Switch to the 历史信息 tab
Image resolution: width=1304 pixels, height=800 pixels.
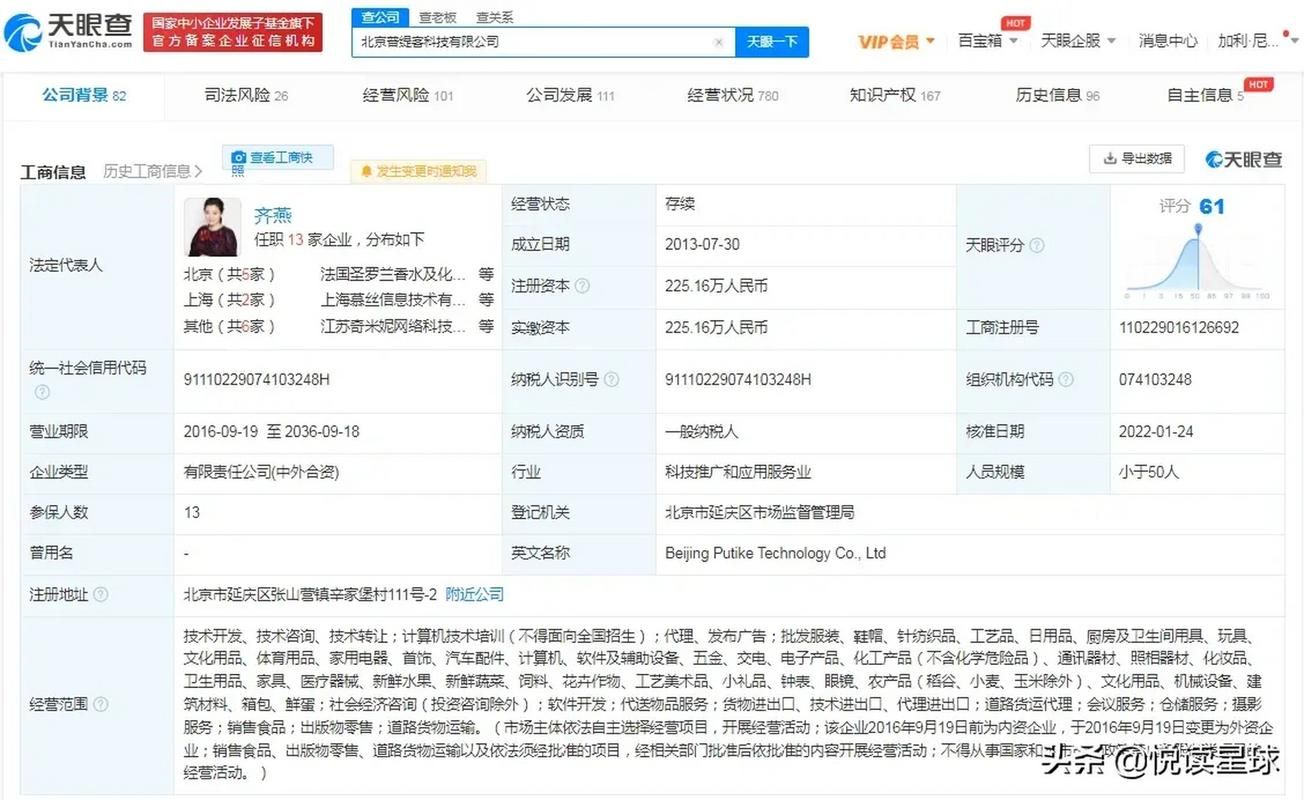(x=1057, y=95)
